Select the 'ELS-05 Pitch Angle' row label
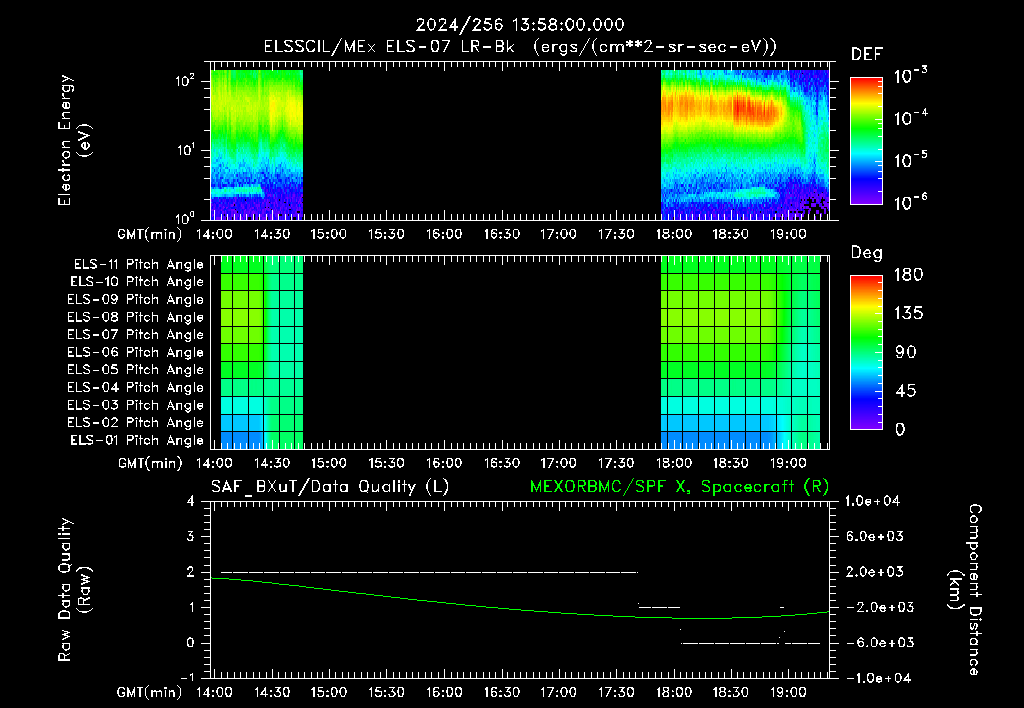 point(136,370)
